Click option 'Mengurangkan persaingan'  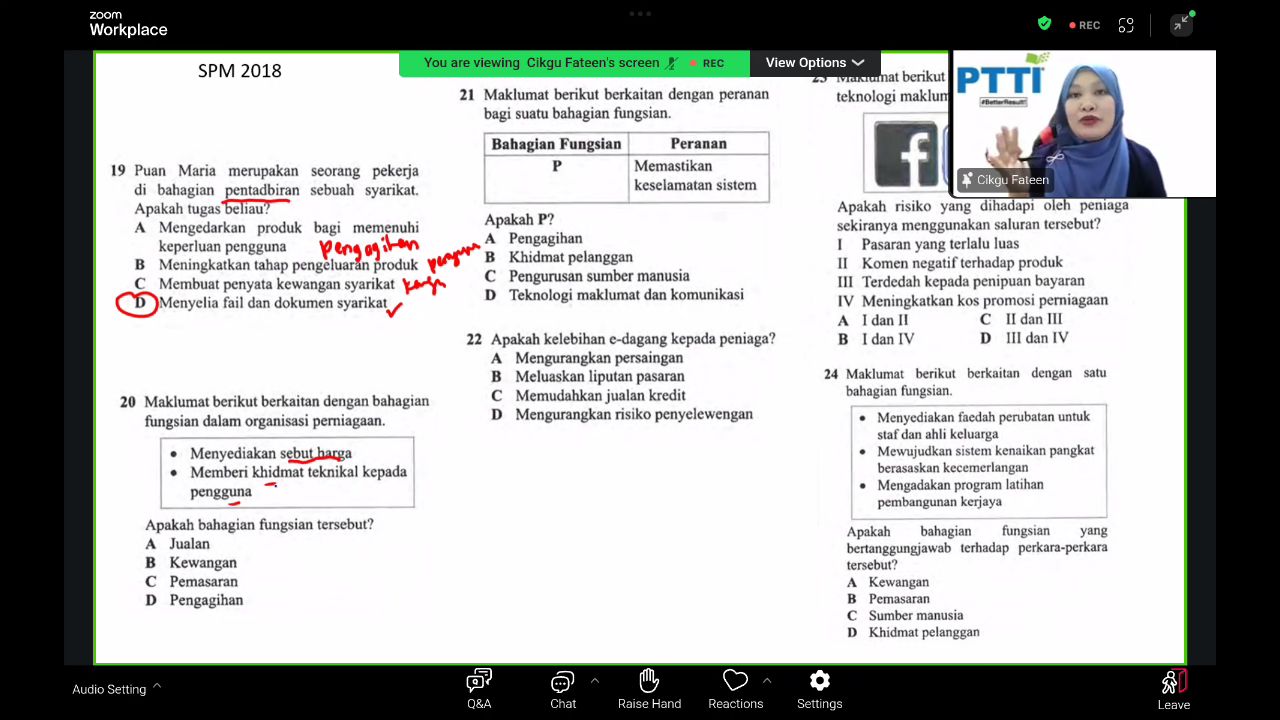599,358
